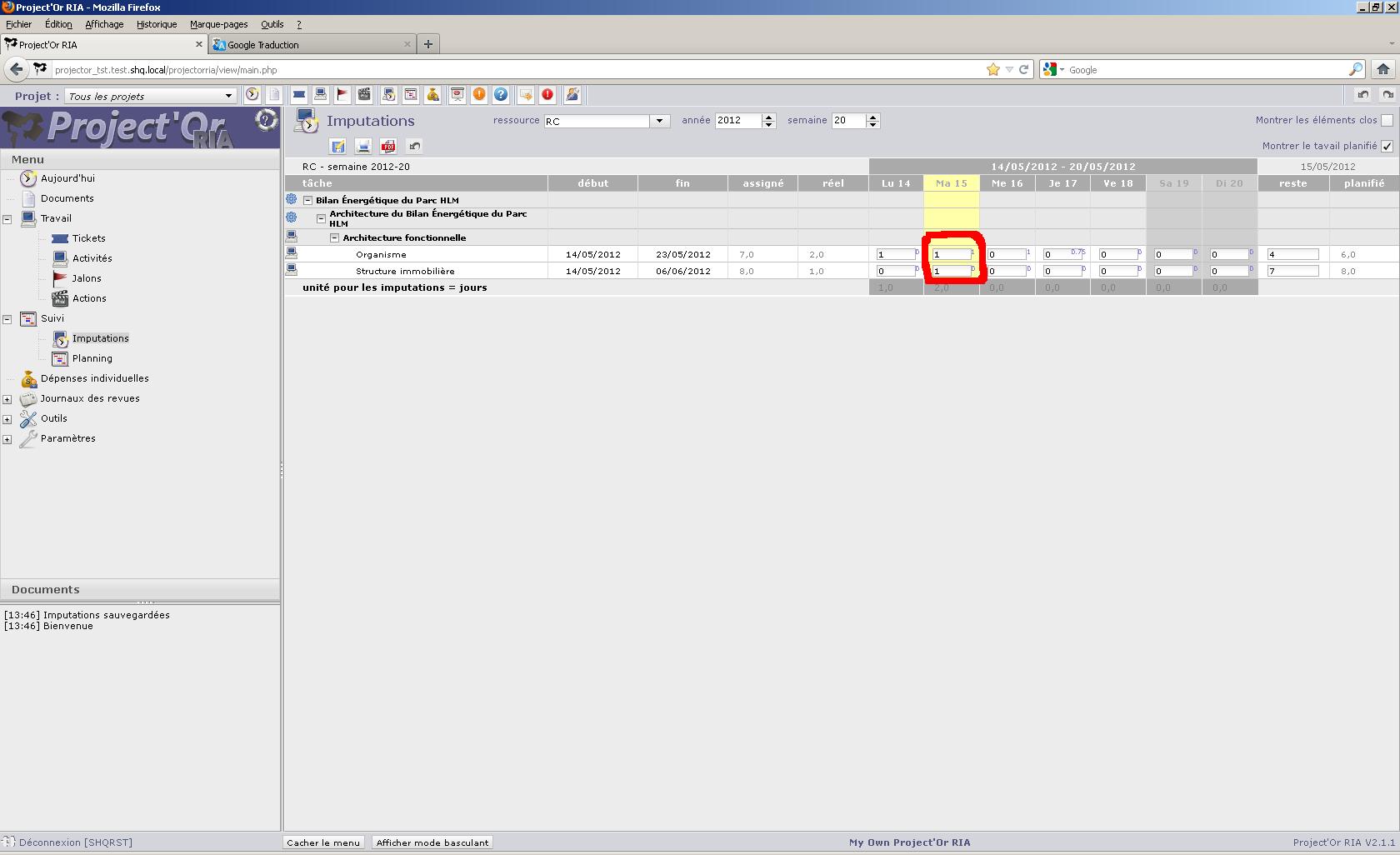Click the printer icon below Imputations title
Viewport: 1400px width, 855px height.
point(363,147)
